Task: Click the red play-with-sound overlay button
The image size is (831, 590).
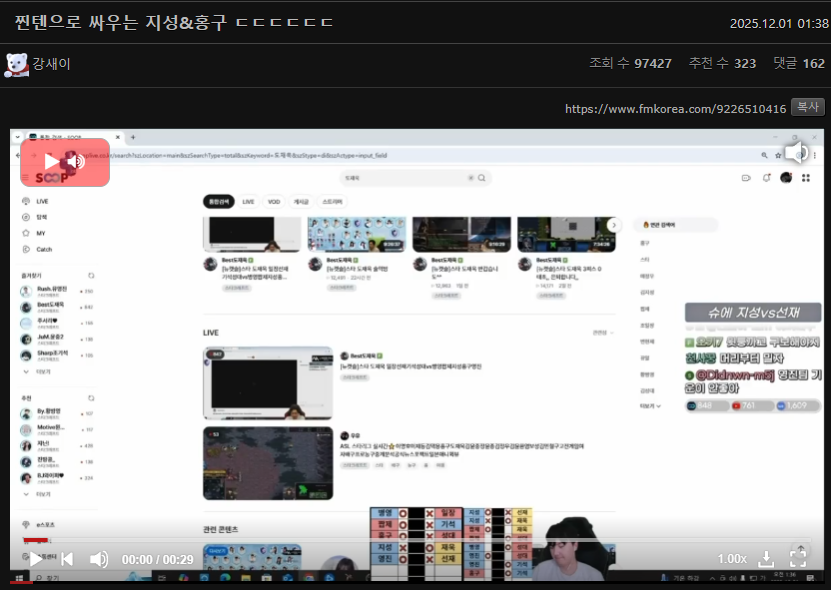Action: (65, 162)
